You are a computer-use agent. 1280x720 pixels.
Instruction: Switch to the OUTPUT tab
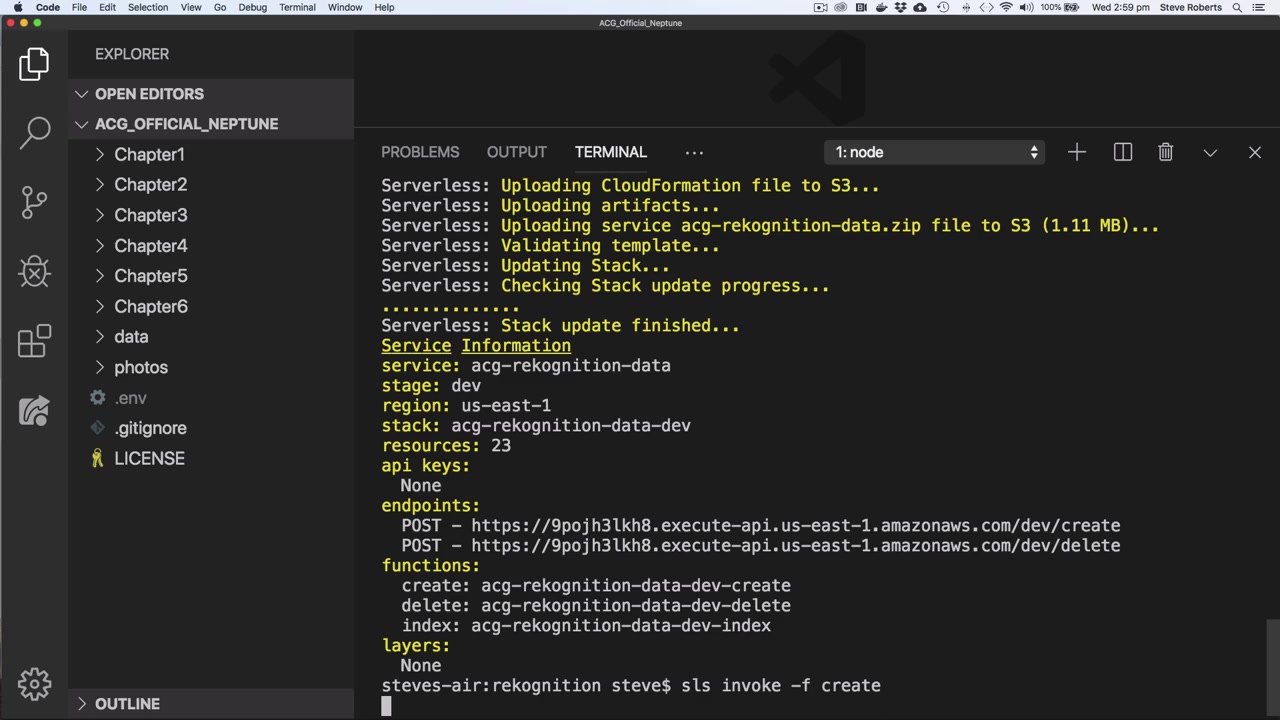point(516,152)
